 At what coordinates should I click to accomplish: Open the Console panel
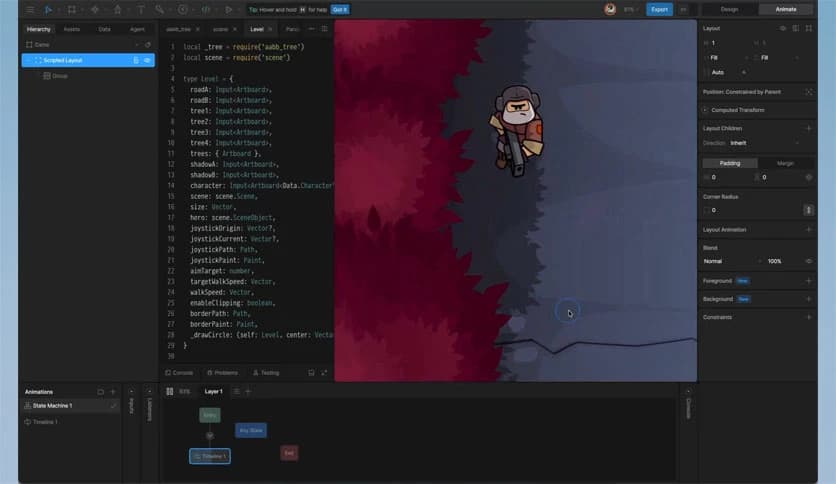tap(179, 373)
